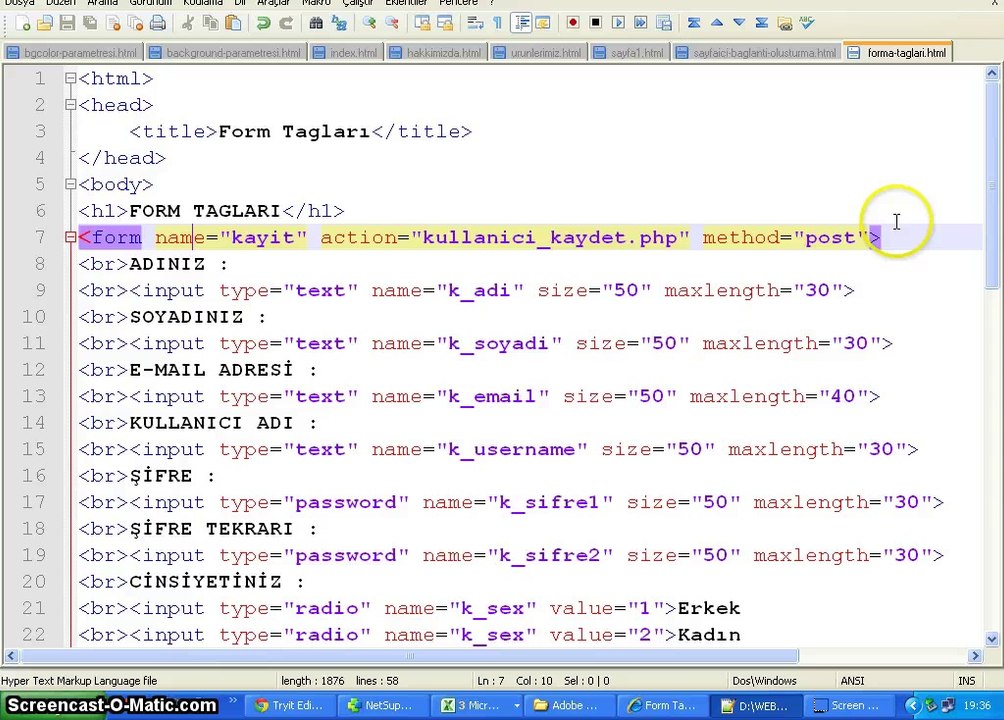This screenshot has height=720, width=1004.
Task: Click horizontal scrollbar right arrow
Action: click(x=975, y=655)
